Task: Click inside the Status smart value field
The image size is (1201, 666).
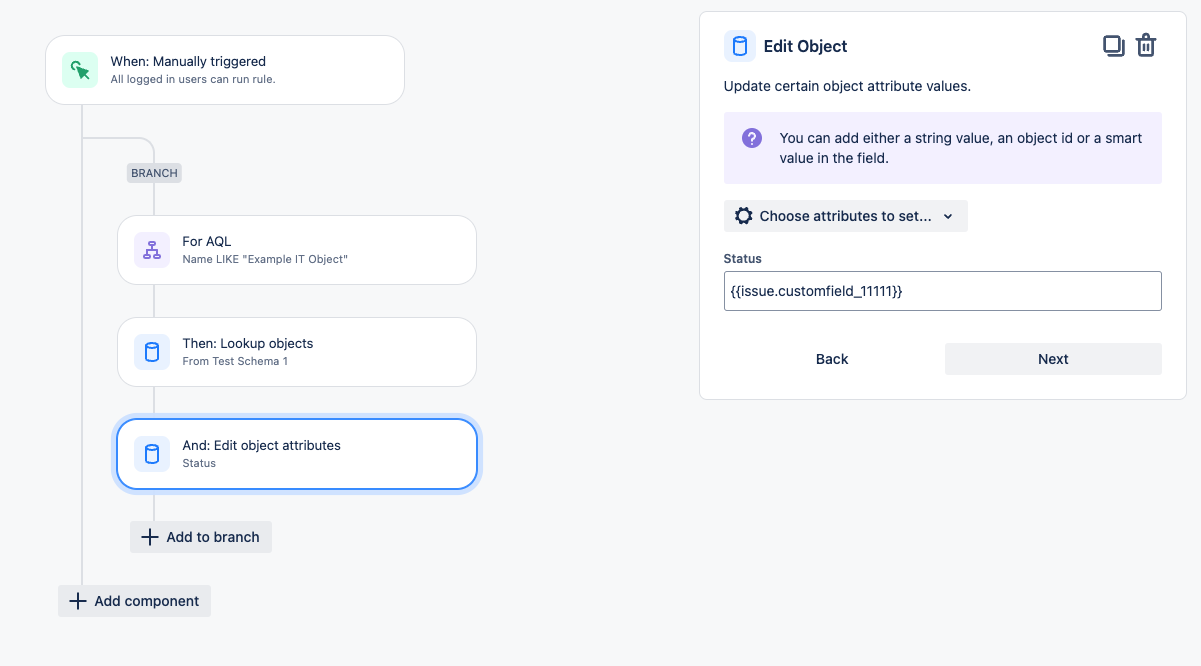Action: click(x=942, y=290)
